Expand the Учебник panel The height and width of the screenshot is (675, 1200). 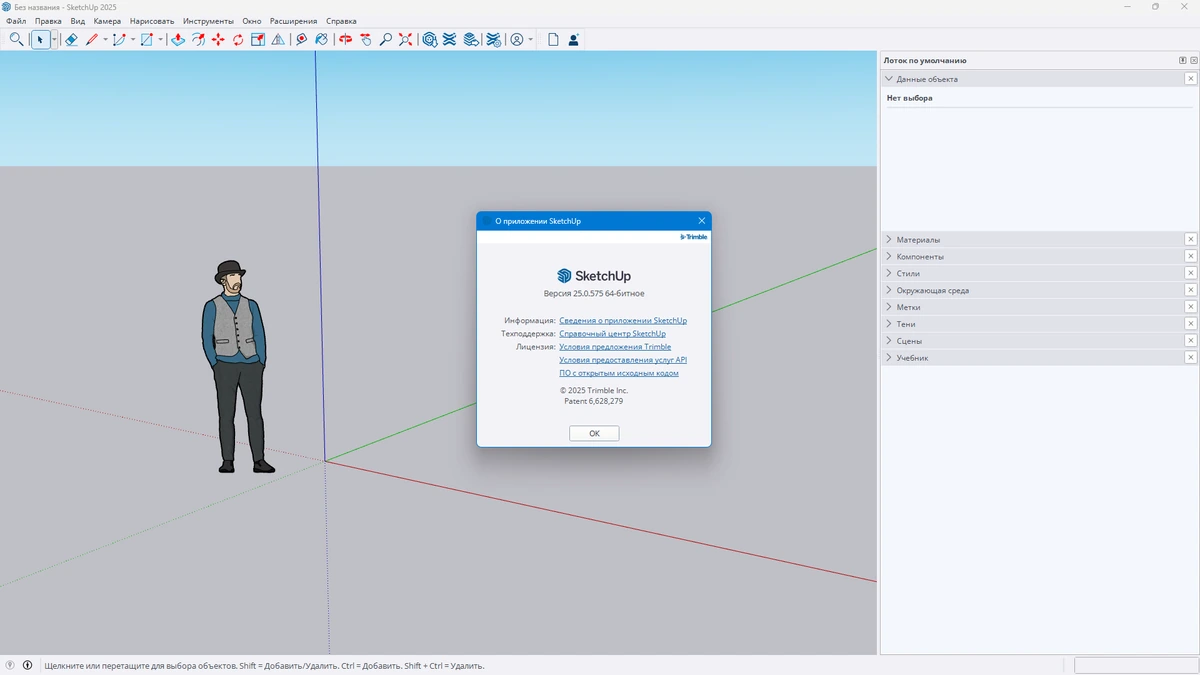tap(889, 358)
